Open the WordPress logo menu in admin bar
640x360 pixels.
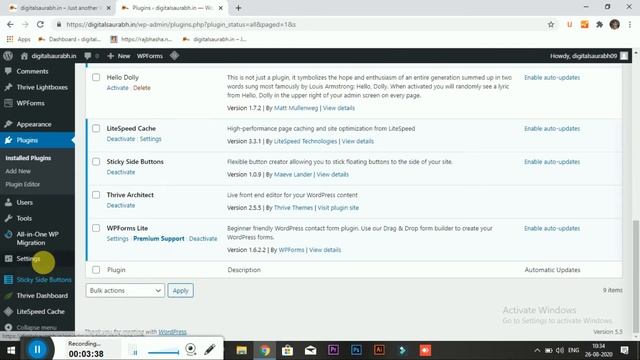(x=8, y=56)
